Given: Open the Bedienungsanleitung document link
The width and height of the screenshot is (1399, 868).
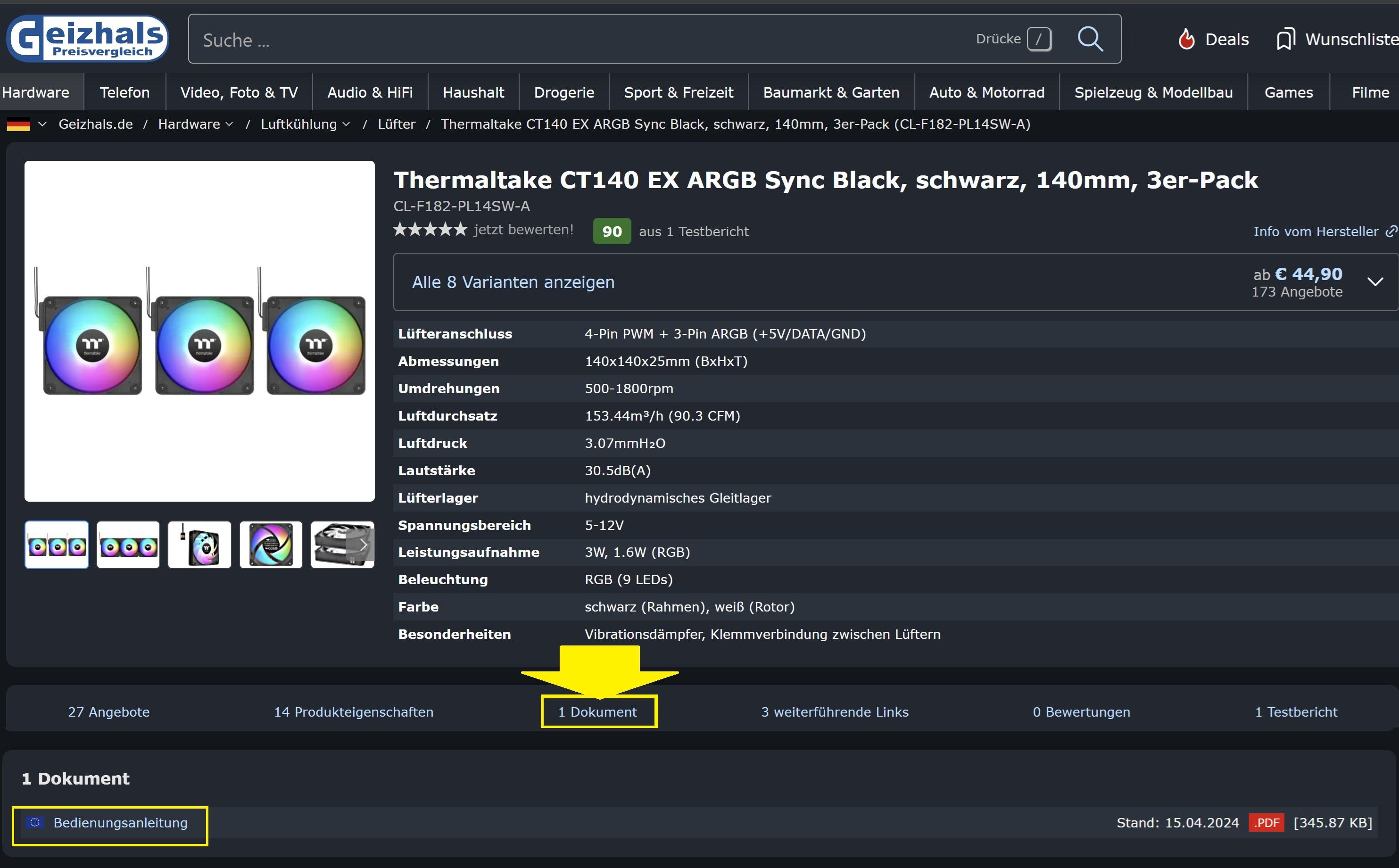Looking at the screenshot, I should [x=120, y=823].
